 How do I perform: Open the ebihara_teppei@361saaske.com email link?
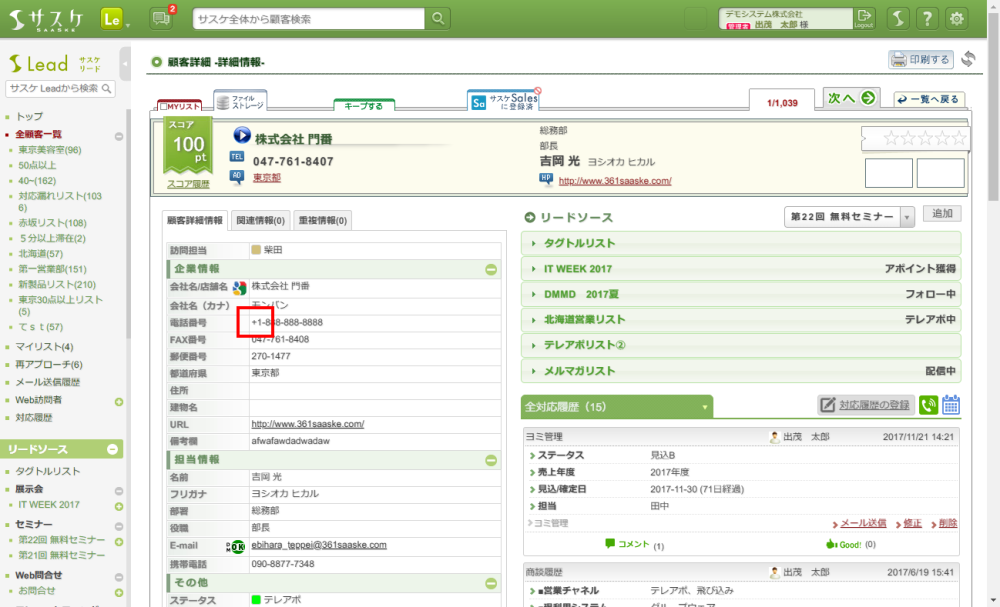(319, 545)
